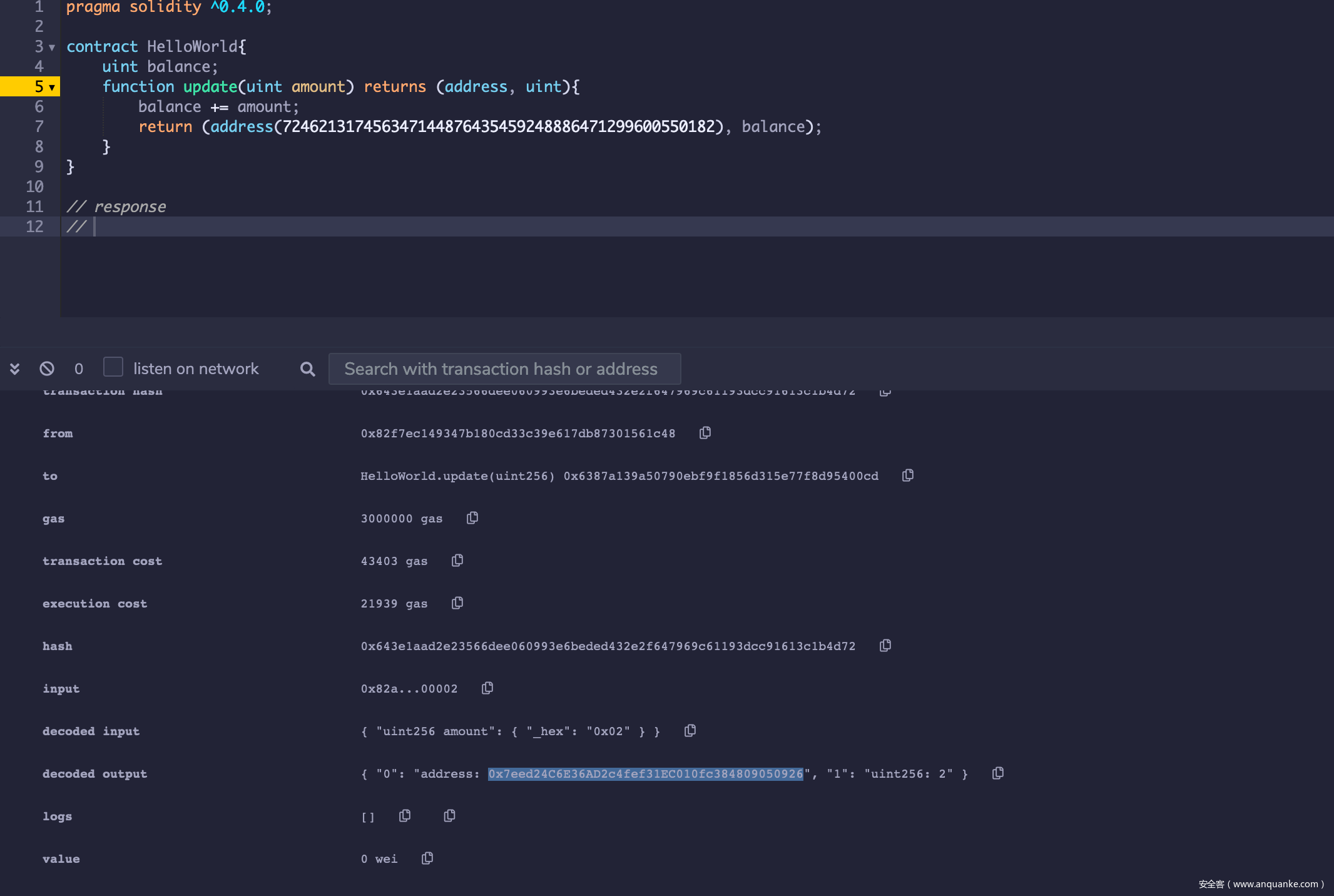
Task: Click the highlighted output address text
Action: click(645, 774)
